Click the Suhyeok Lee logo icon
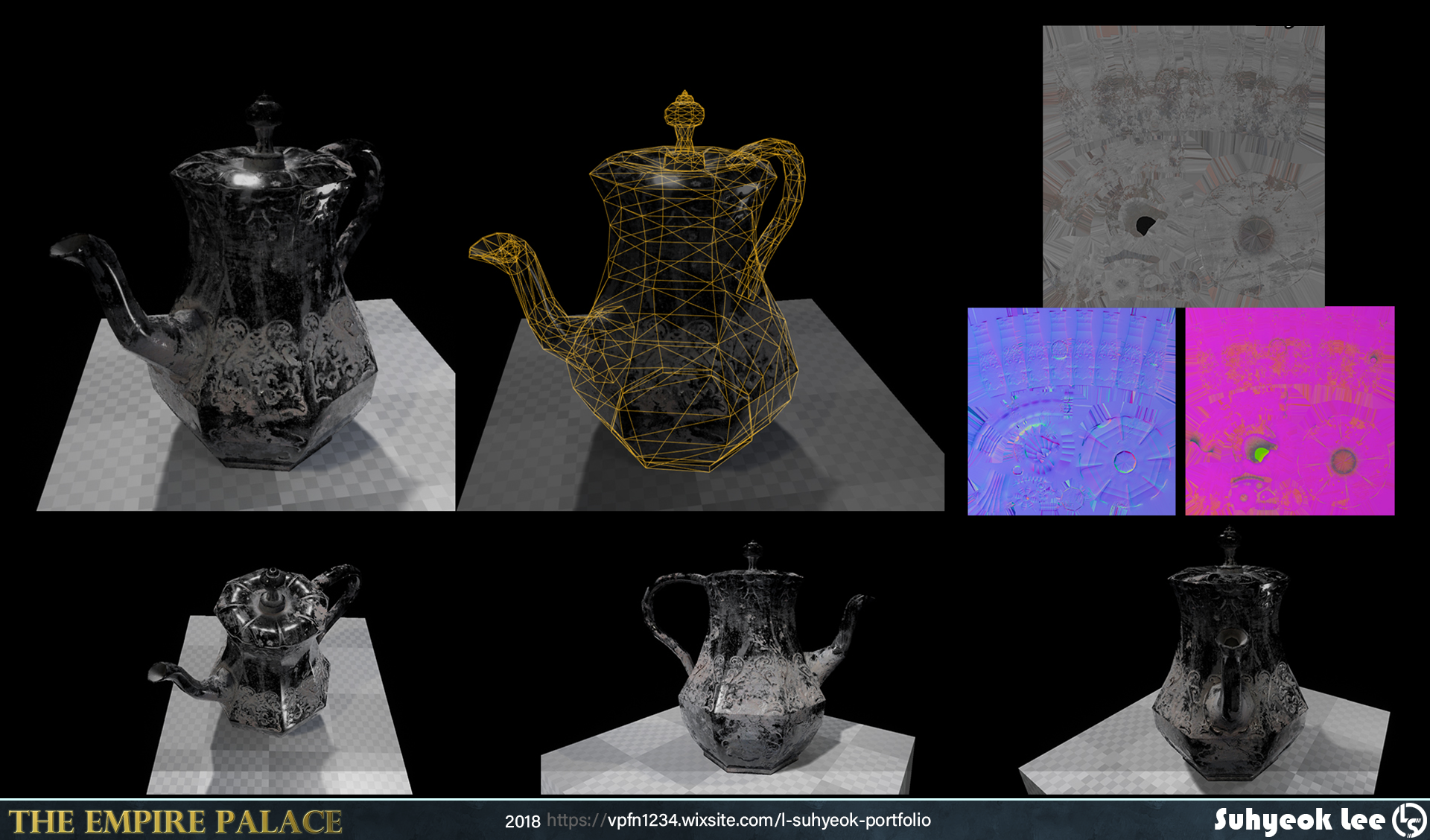1430x840 pixels. click(1409, 820)
